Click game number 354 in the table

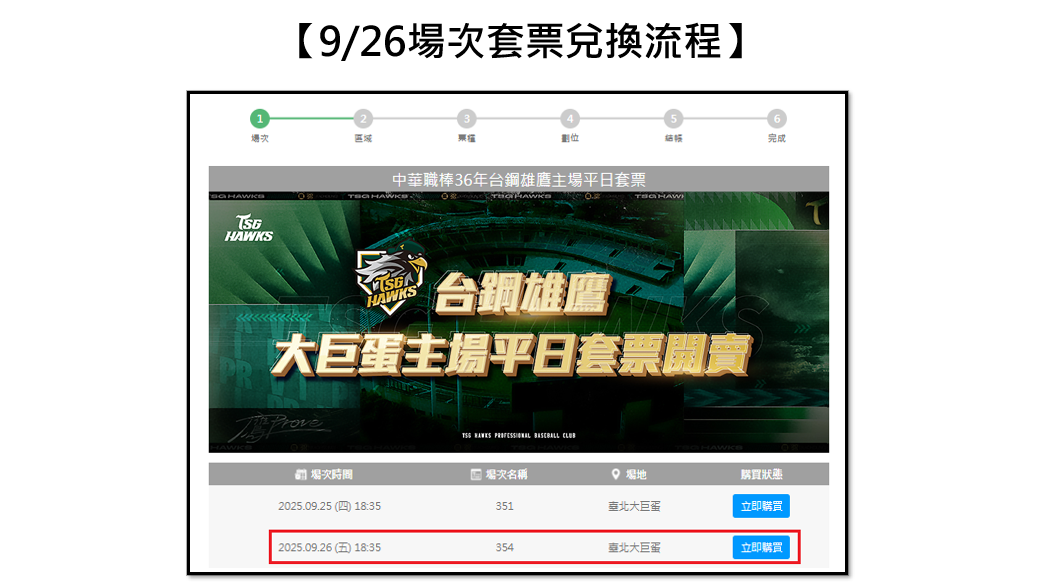click(505, 547)
